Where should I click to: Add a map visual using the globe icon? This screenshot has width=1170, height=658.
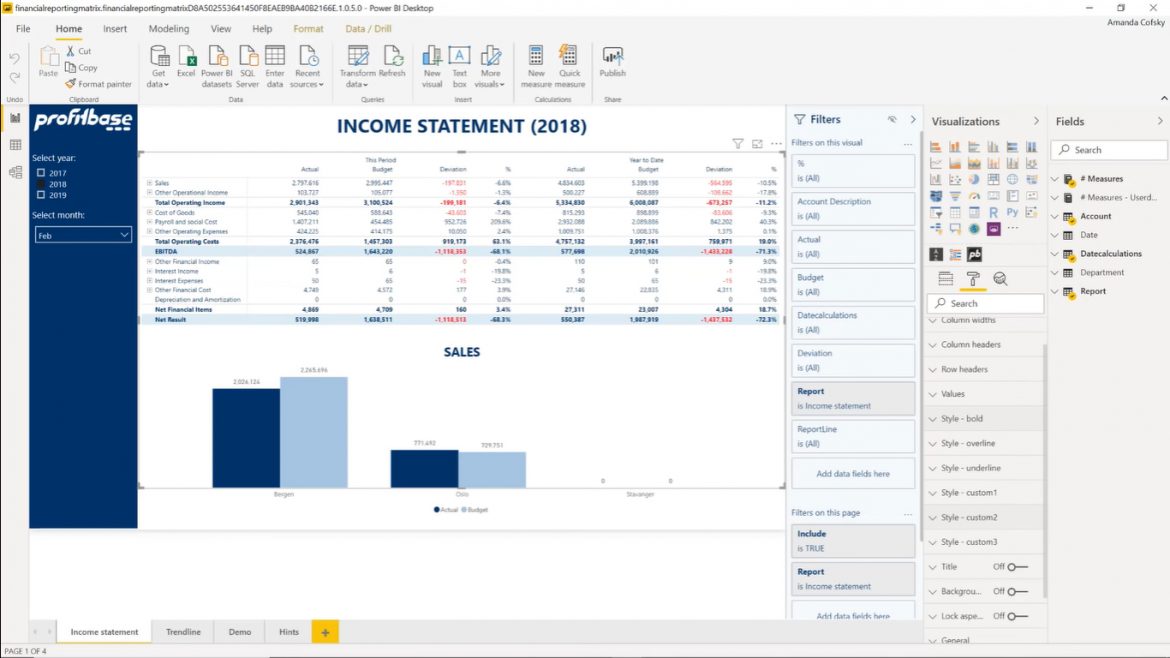pos(1011,178)
